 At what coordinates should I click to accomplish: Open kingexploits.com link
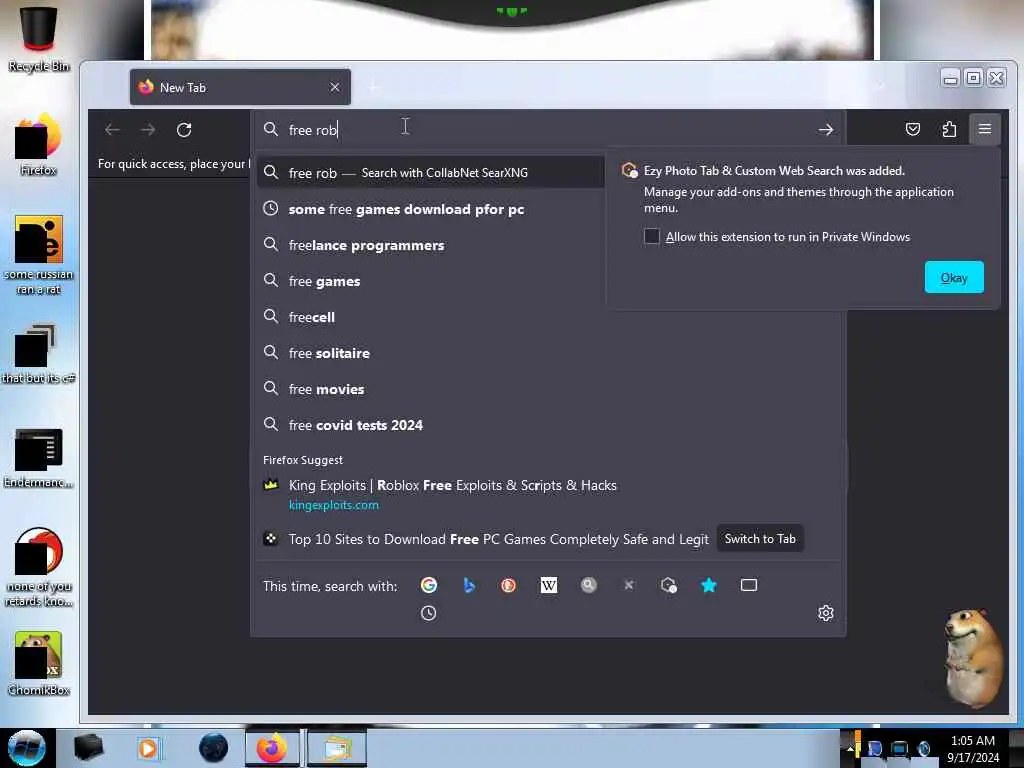334,505
